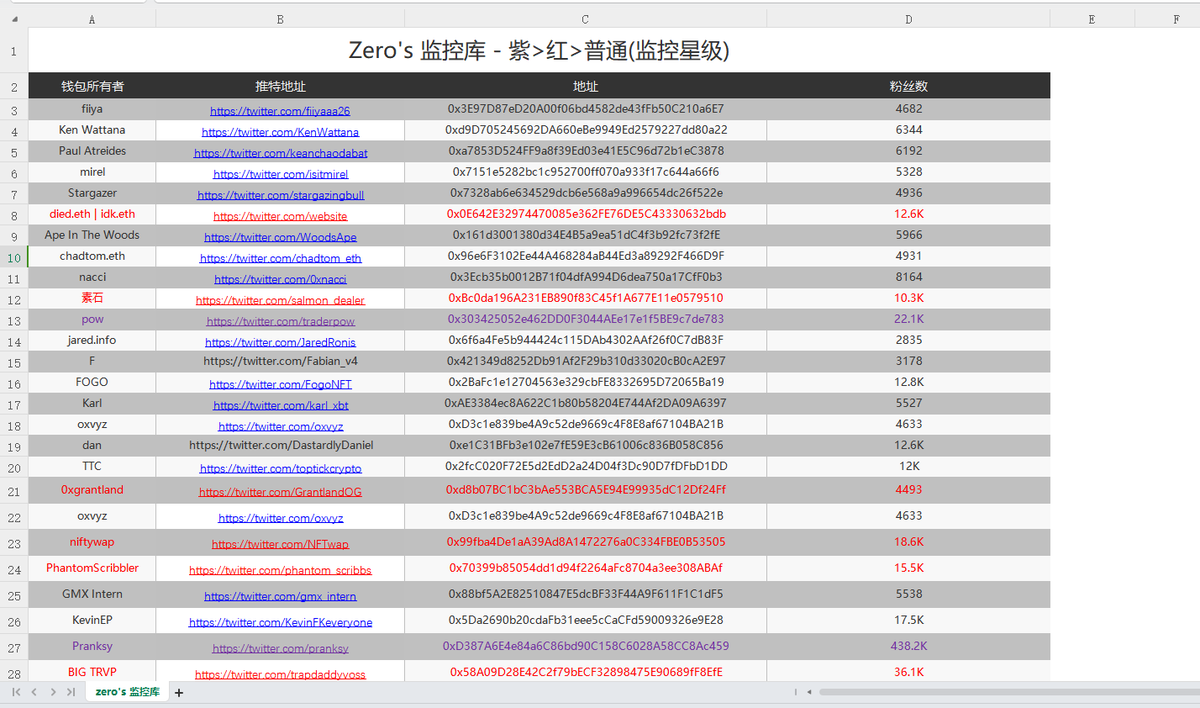
Task: Select the PhantomScribbler owner cell
Action: 92,568
